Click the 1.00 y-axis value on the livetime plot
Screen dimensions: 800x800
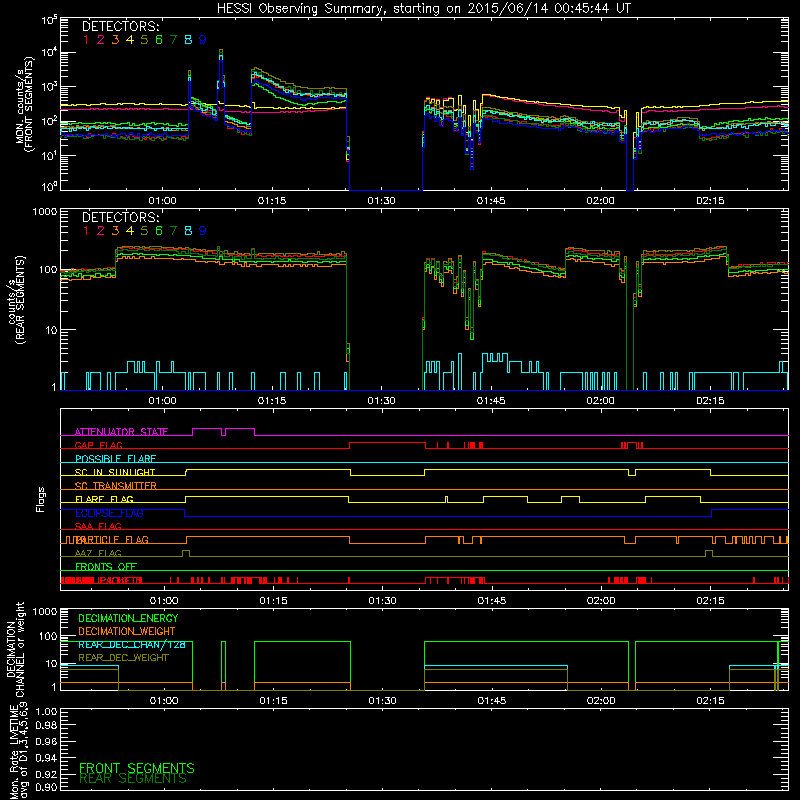46,712
